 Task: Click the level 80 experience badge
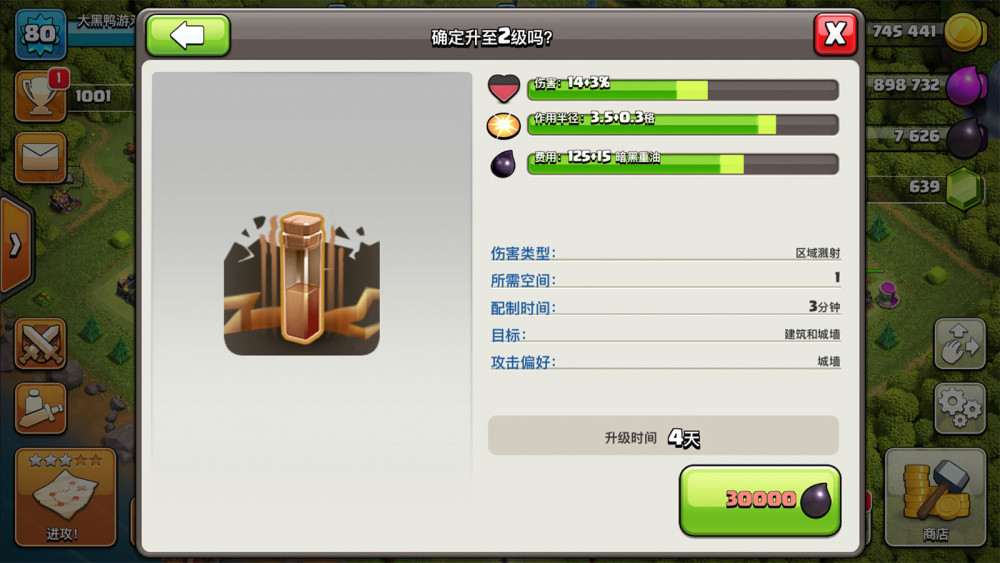click(40, 33)
